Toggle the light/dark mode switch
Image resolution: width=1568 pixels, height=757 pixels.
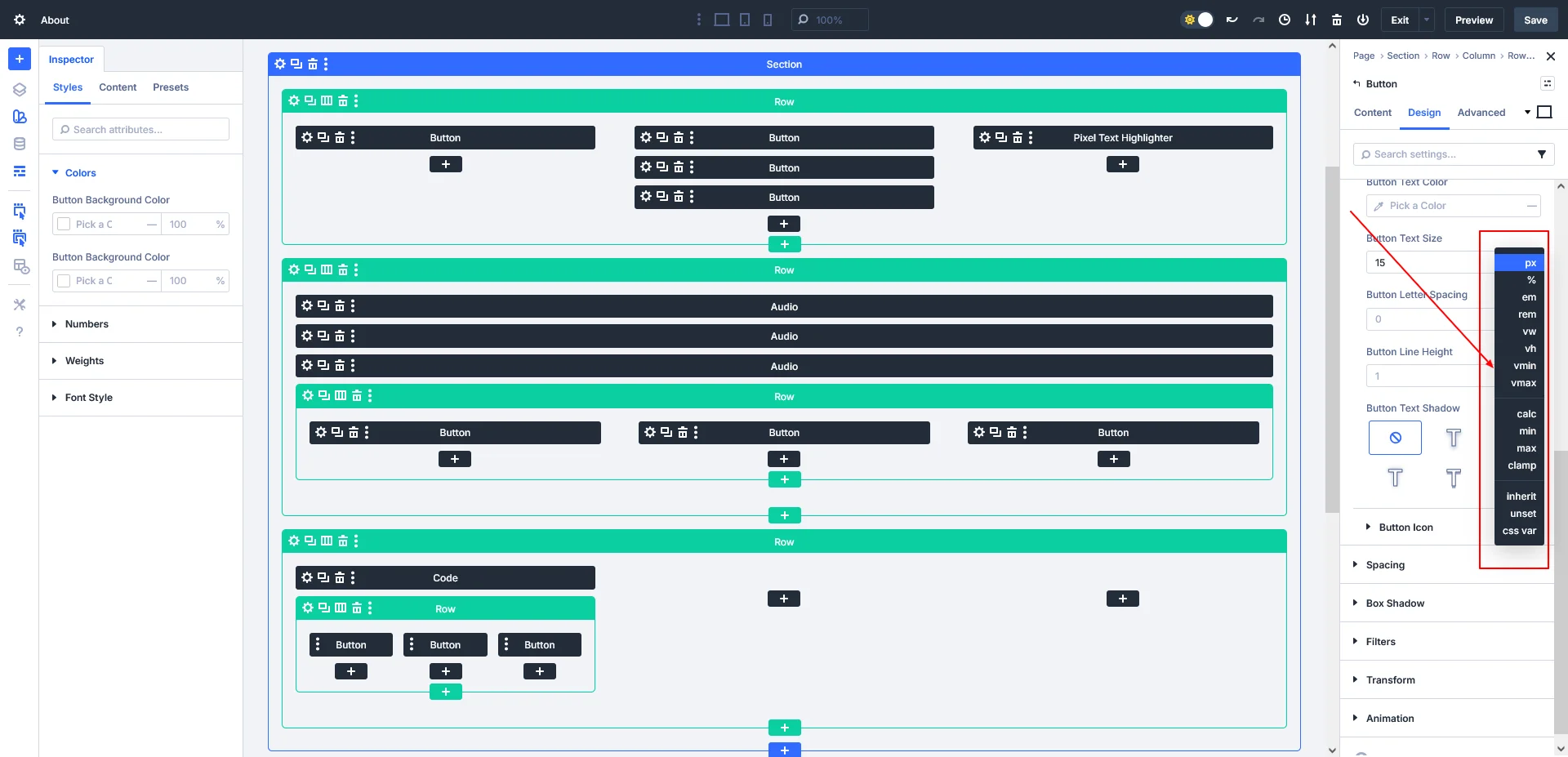point(1198,20)
